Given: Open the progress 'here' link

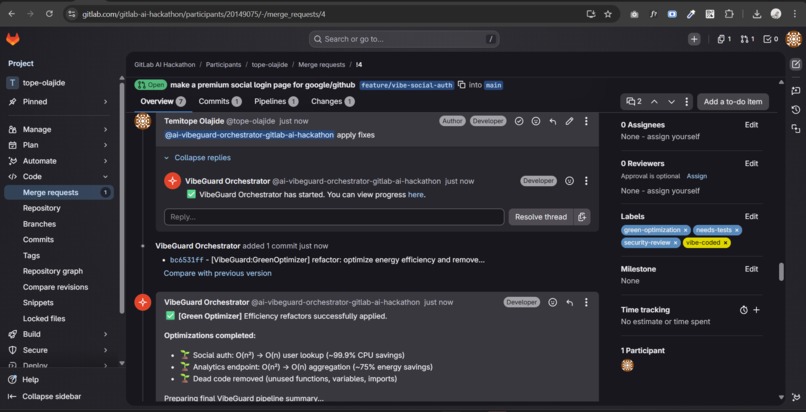Looking at the screenshot, I should (x=415, y=195).
